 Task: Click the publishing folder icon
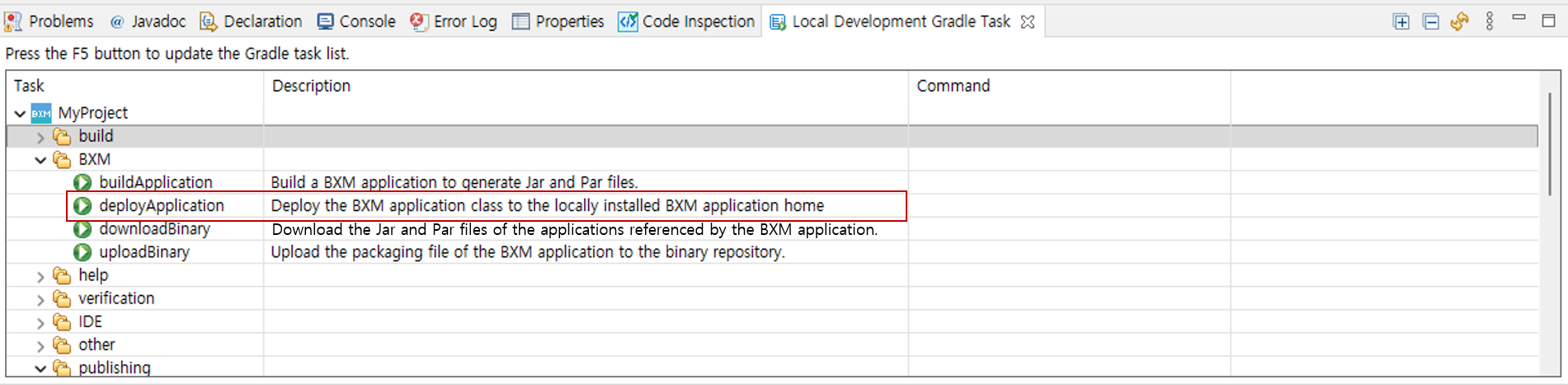[62, 368]
